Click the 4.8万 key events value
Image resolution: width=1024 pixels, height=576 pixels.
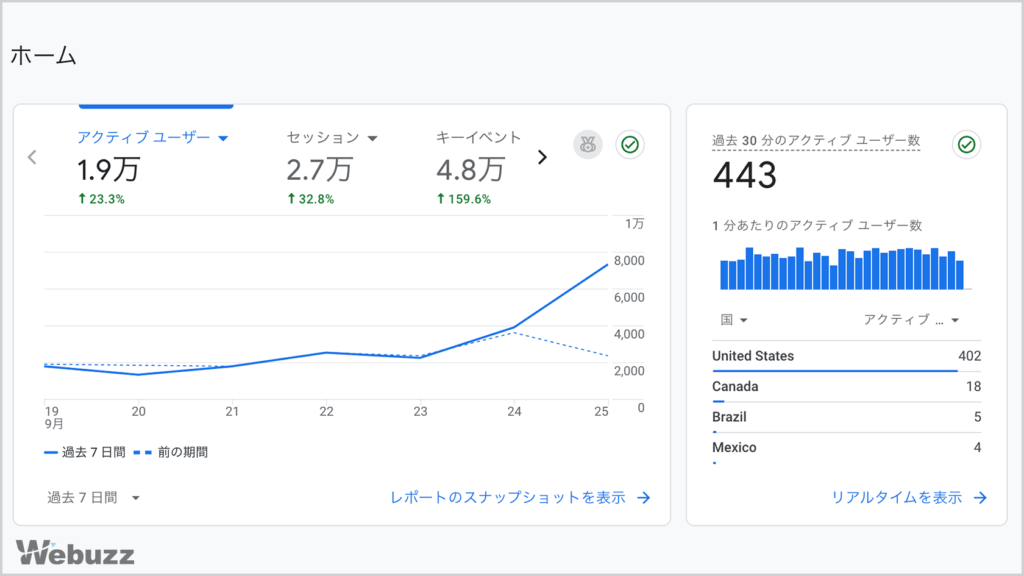pyautogui.click(x=470, y=170)
